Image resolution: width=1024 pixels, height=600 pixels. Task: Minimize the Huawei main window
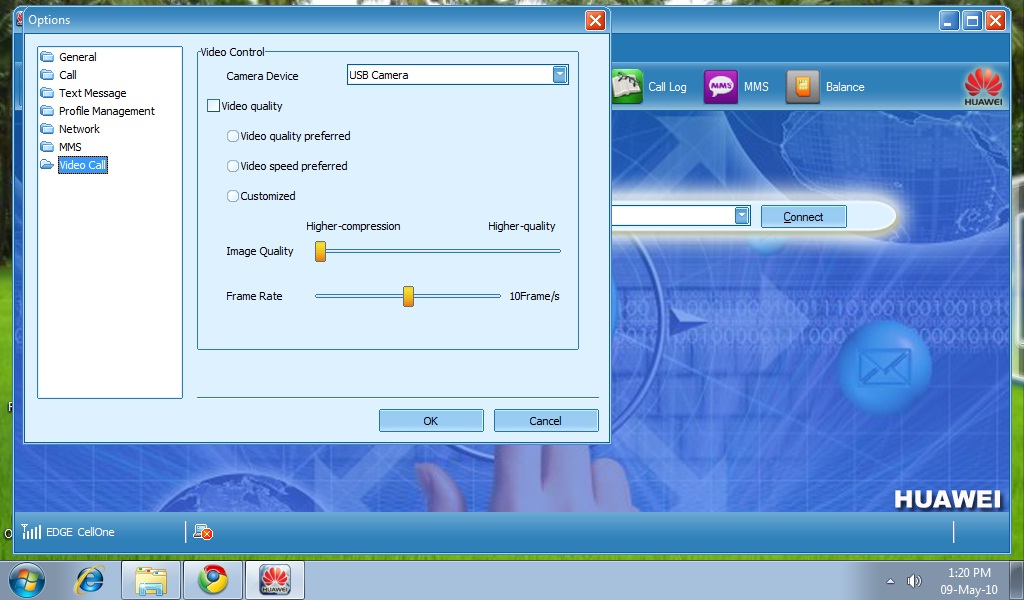click(949, 21)
